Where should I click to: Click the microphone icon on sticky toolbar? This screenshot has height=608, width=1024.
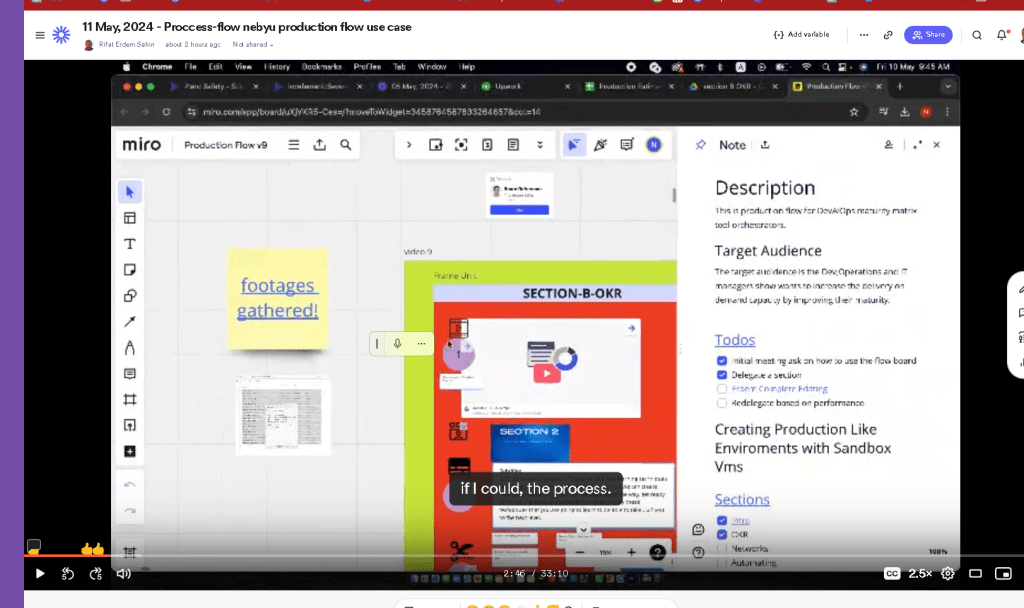[397, 344]
